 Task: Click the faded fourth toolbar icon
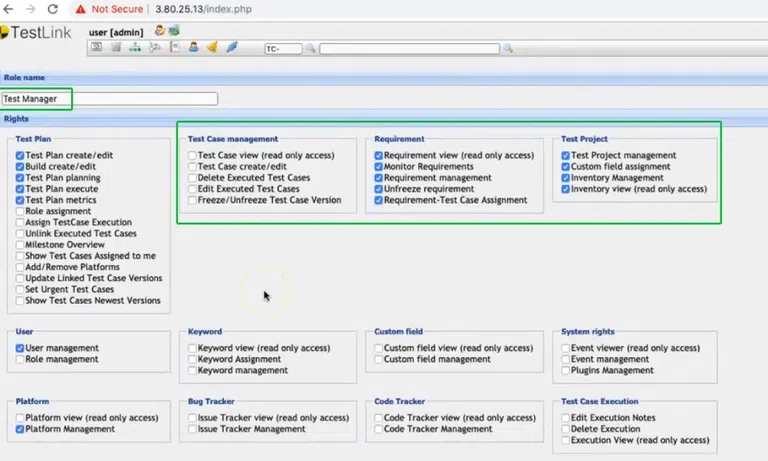pyautogui.click(x=155, y=47)
